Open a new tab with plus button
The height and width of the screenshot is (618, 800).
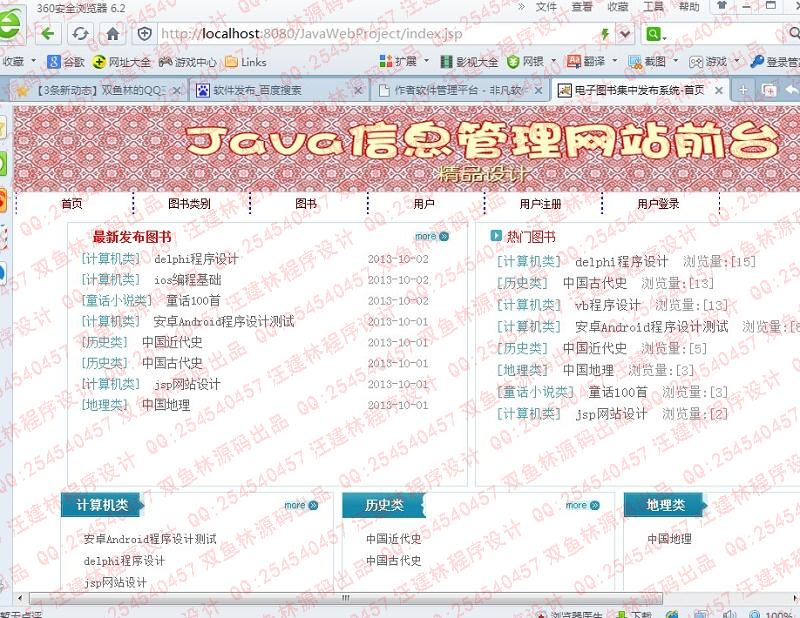(x=743, y=90)
